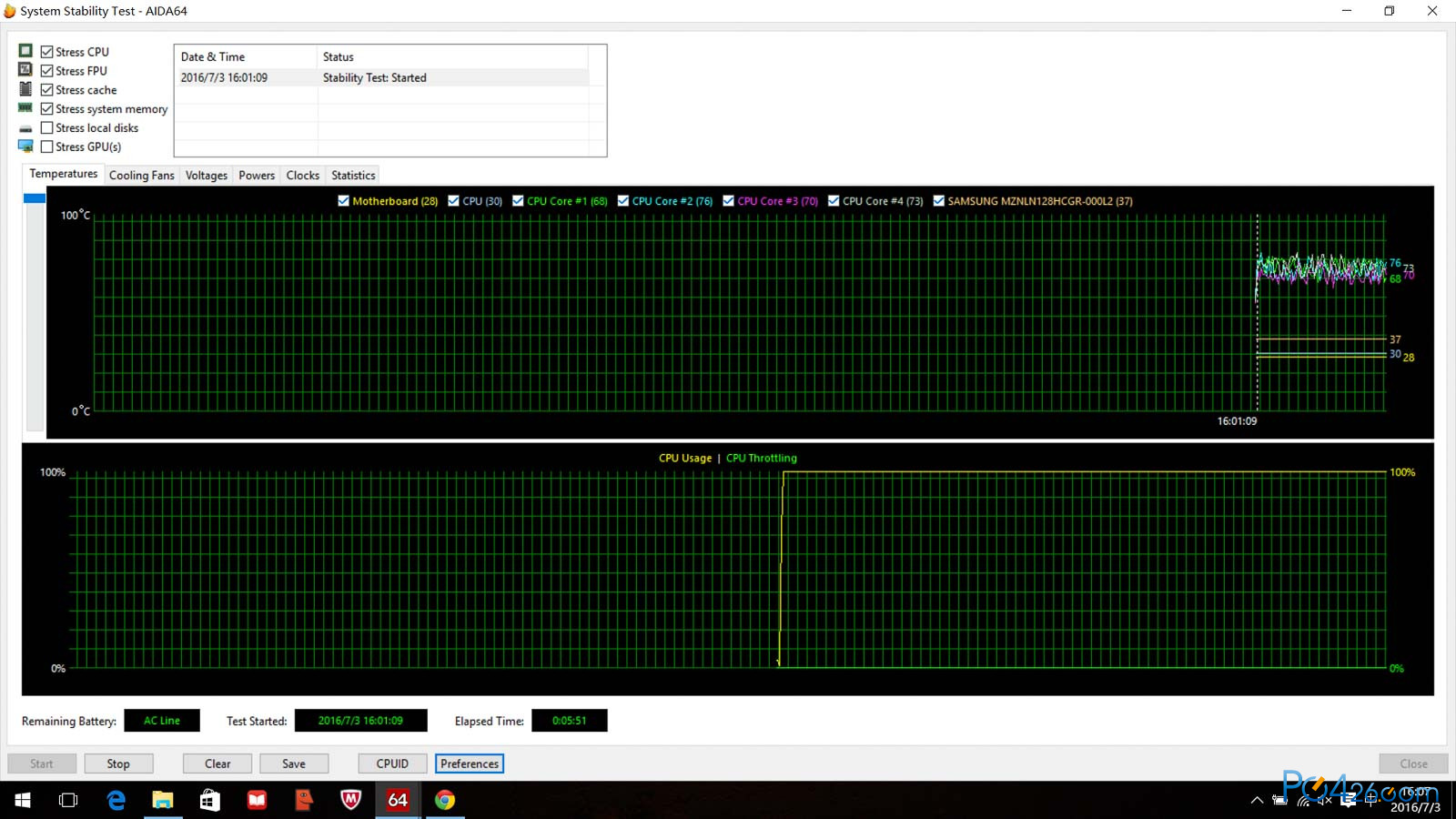Stop the stability test
This screenshot has width=1456, height=819.
[118, 763]
